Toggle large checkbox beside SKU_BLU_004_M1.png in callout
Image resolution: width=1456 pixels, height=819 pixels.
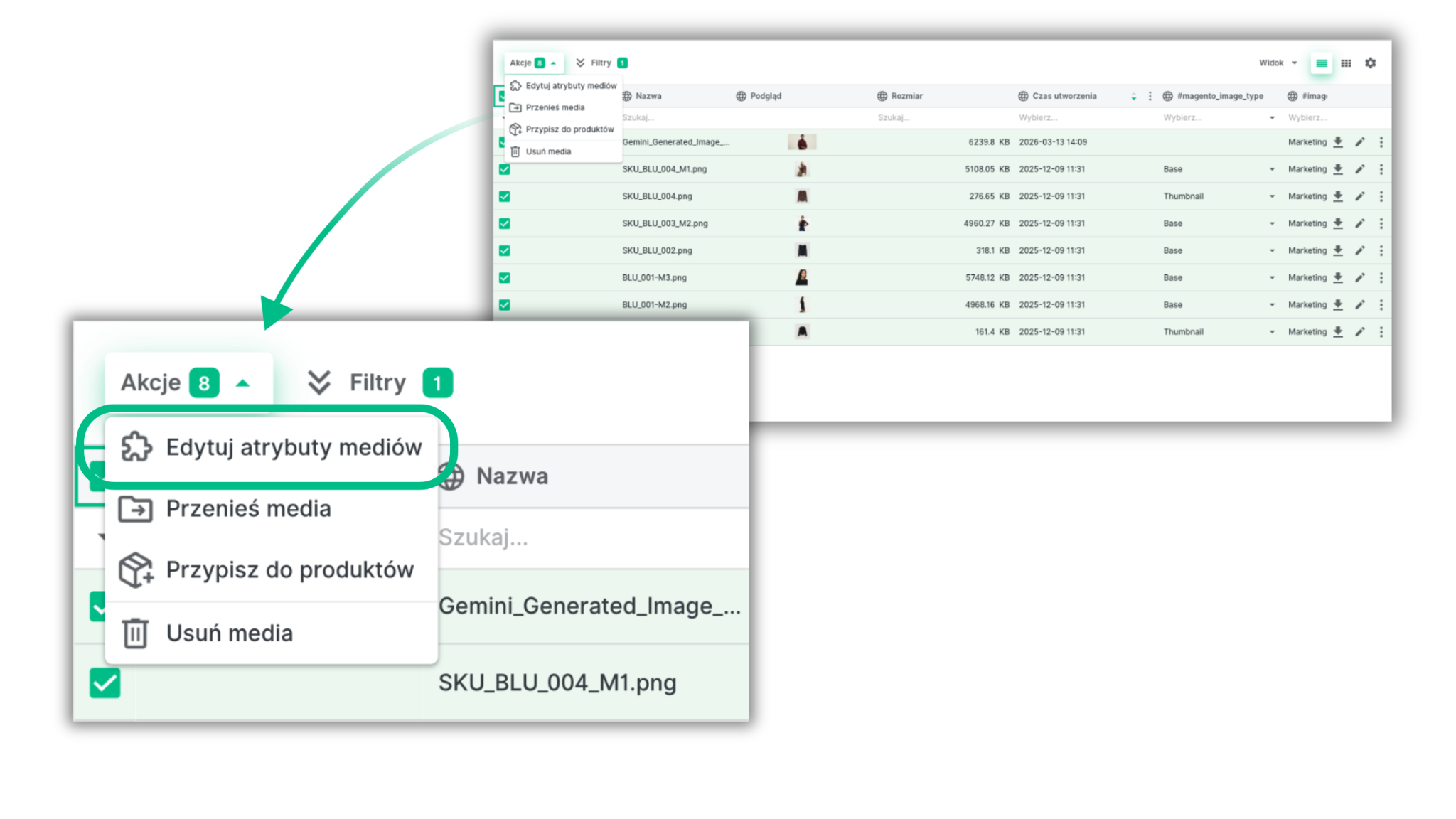pos(105,682)
